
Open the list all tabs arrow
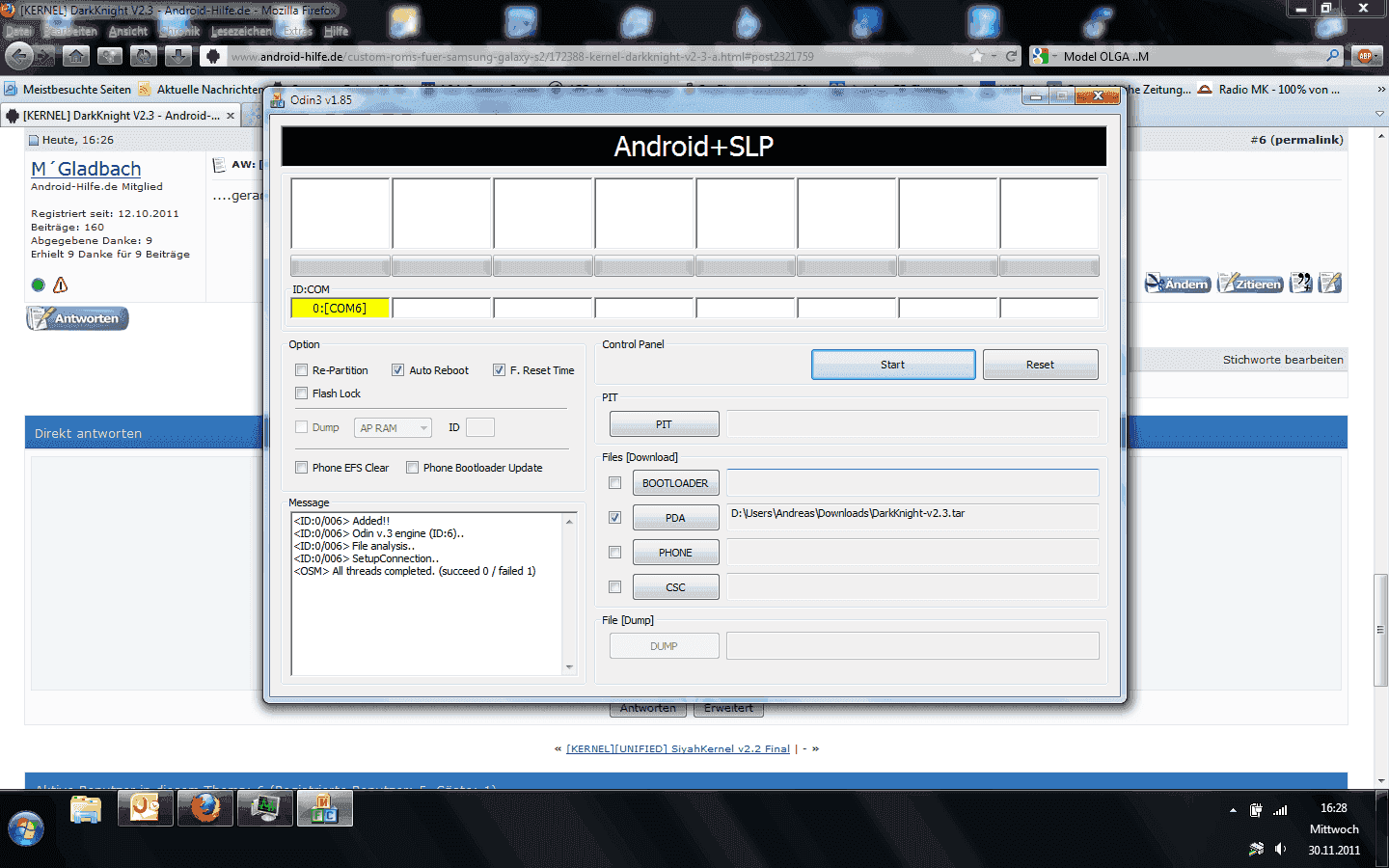(x=1379, y=114)
